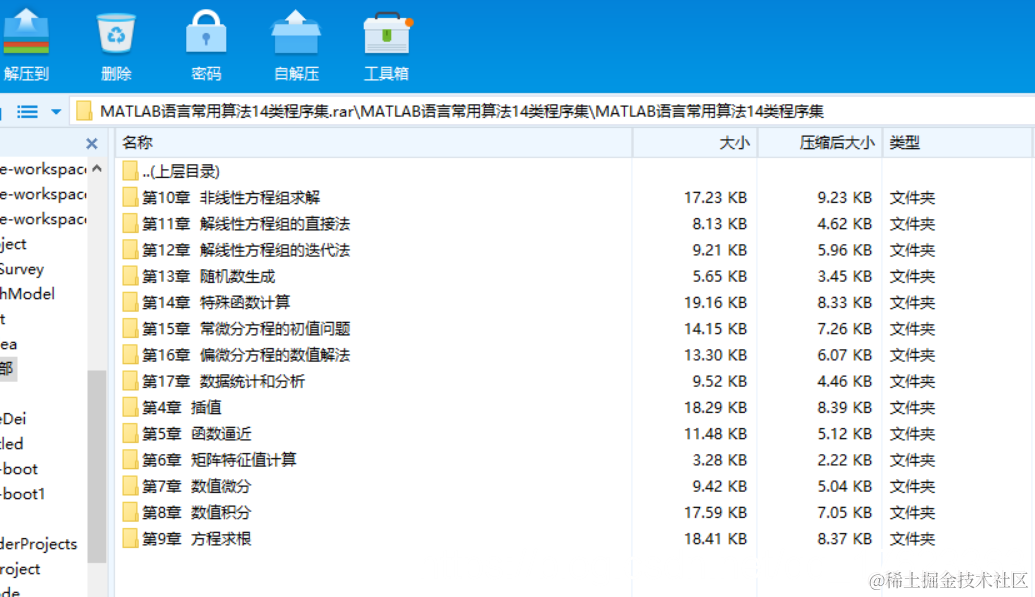The image size is (1035, 597).
Task: Click folder icon of 第13章 随机数生成
Action: pos(130,276)
